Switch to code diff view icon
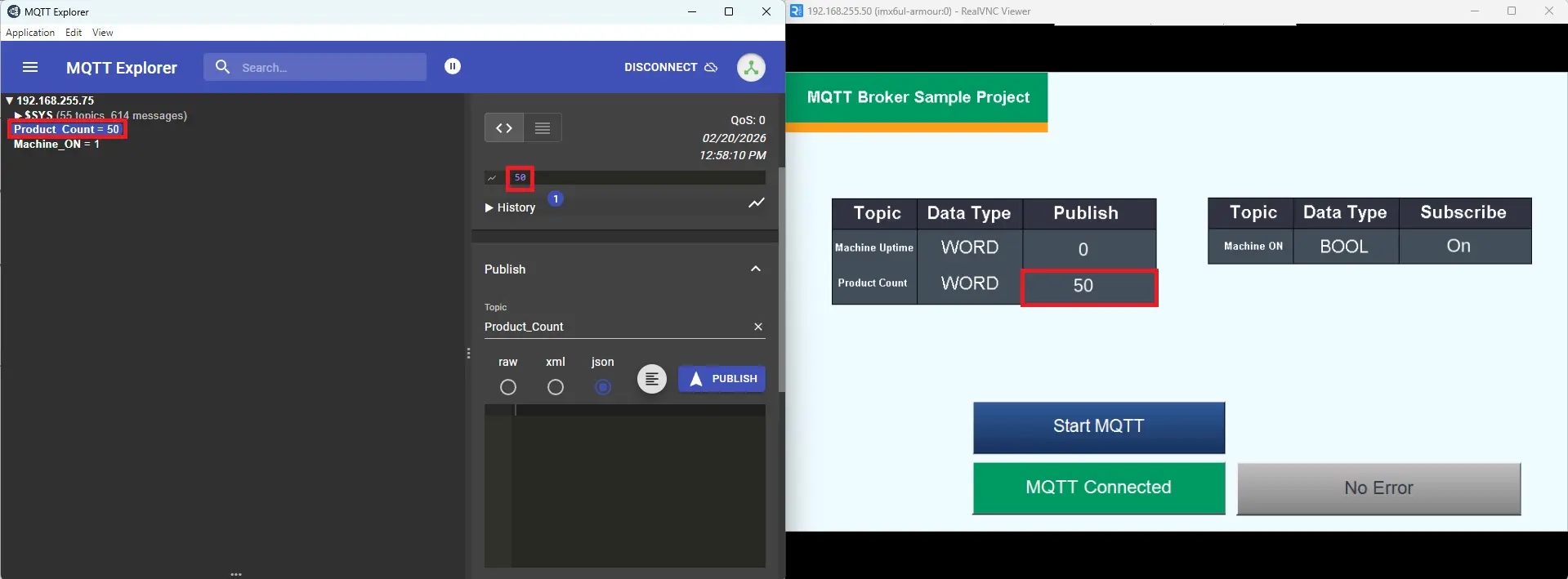This screenshot has width=1568, height=579. tap(504, 128)
